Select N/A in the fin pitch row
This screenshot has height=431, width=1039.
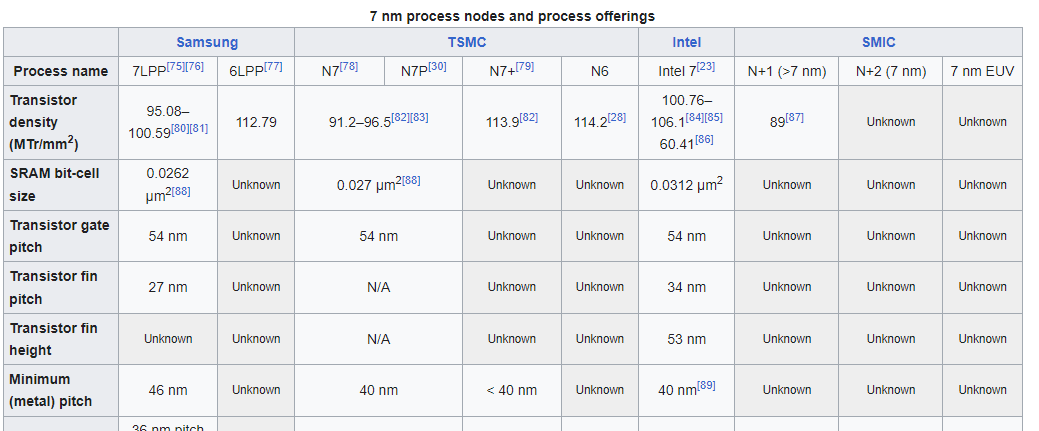[378, 287]
